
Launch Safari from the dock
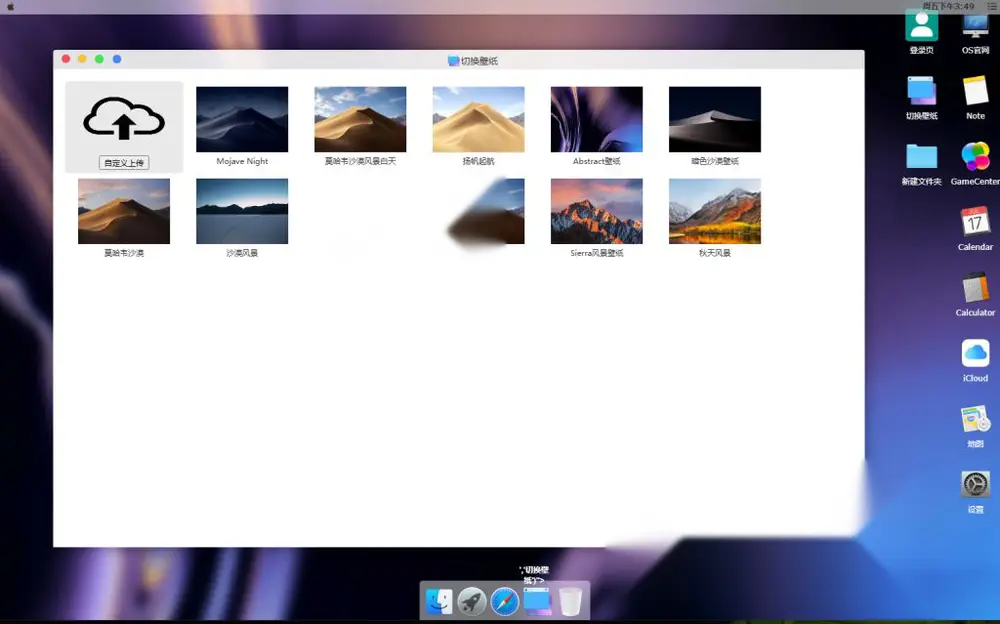point(504,601)
